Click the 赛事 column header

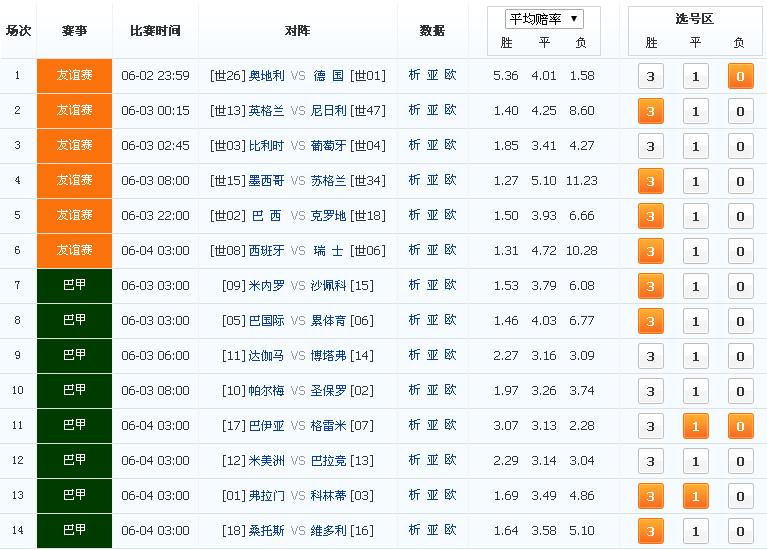pyautogui.click(x=74, y=31)
